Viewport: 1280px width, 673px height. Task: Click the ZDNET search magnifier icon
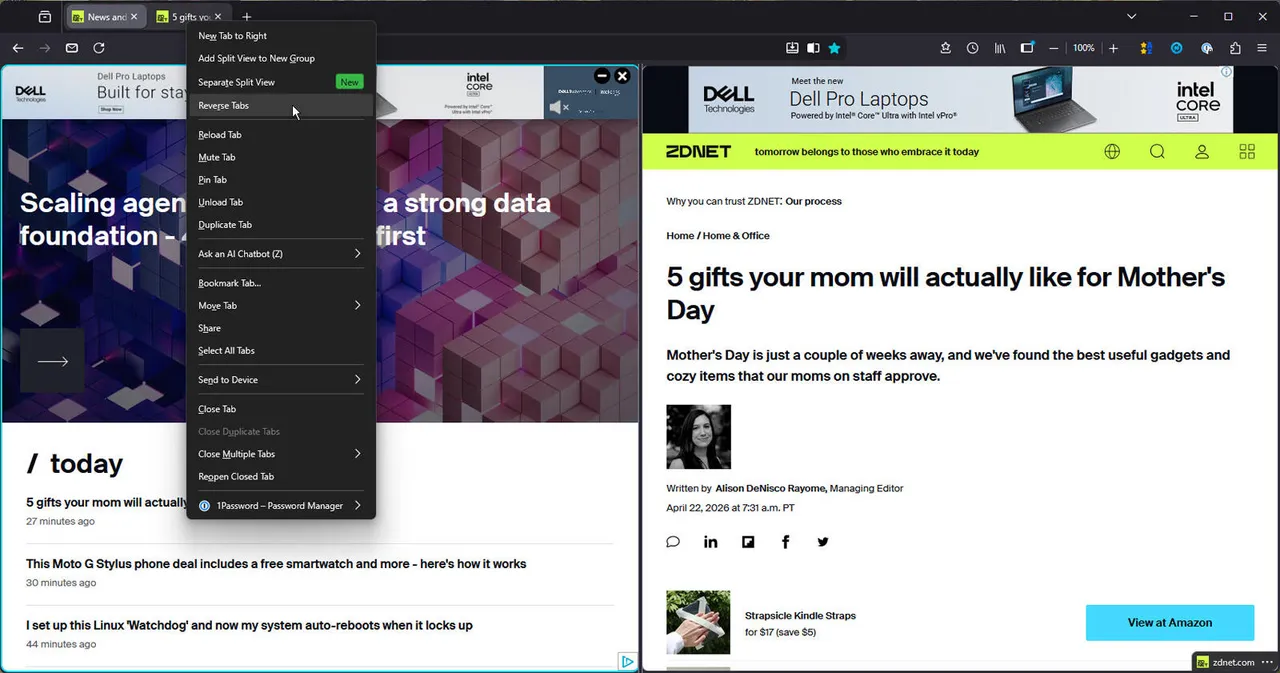[x=1157, y=152]
